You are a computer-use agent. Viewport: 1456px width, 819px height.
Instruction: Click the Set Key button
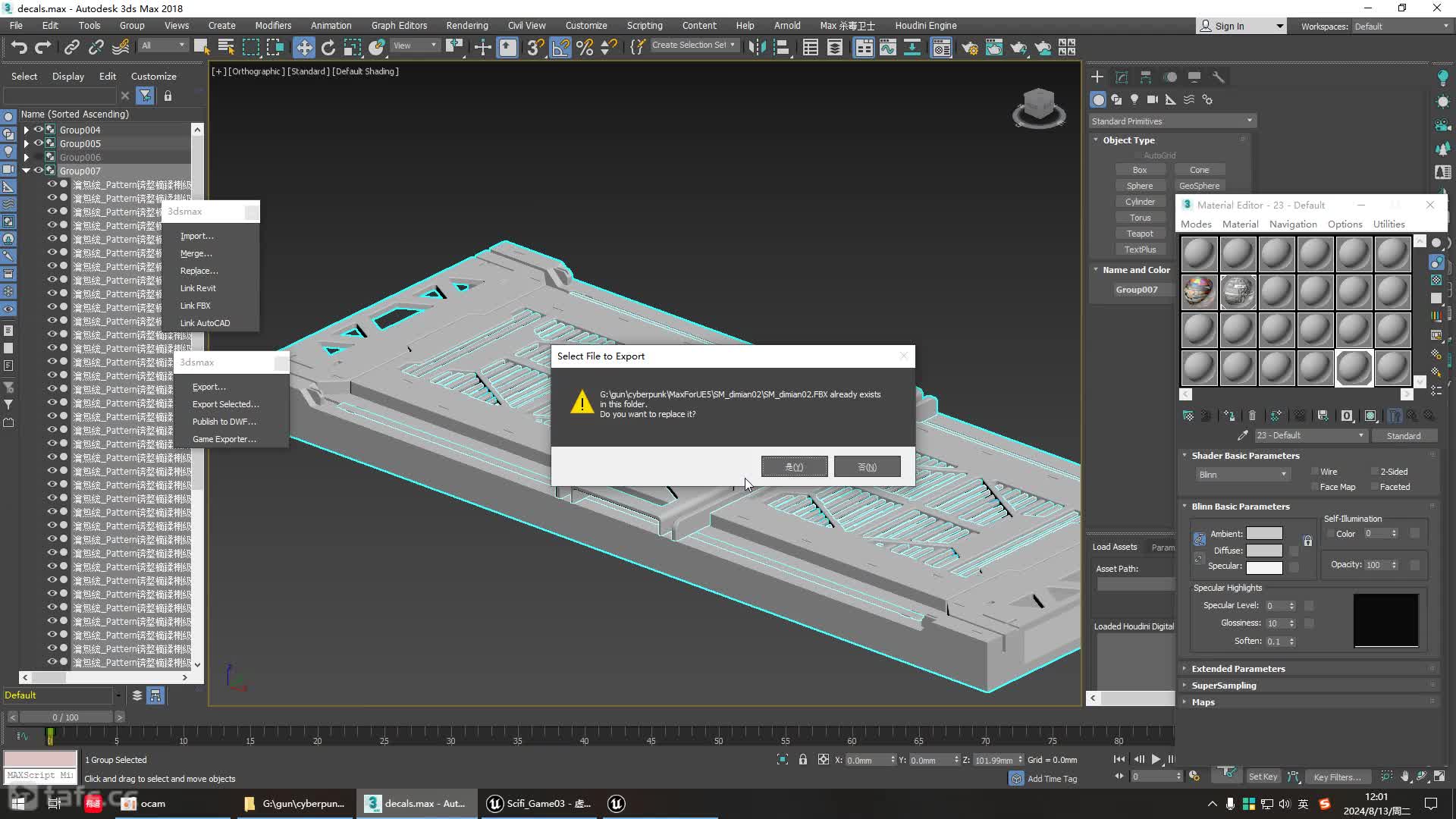pyautogui.click(x=1263, y=777)
